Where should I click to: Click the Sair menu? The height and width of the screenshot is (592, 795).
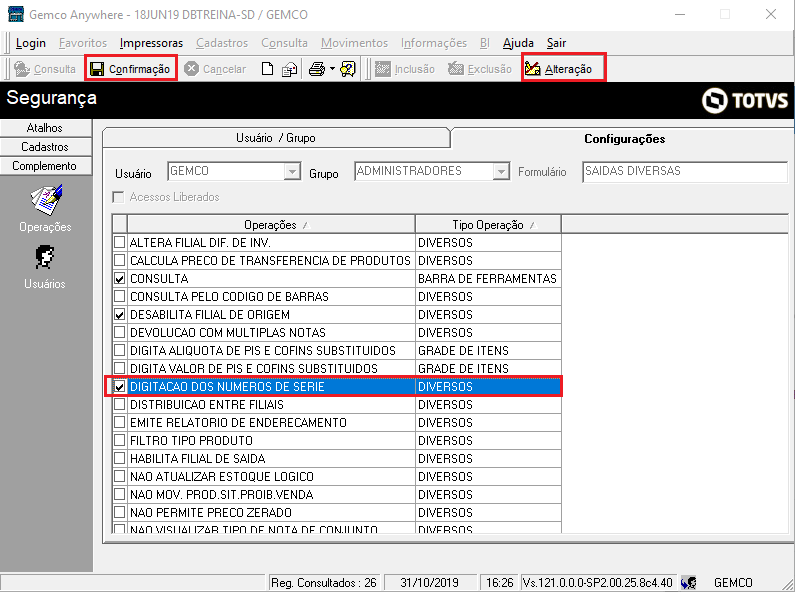click(556, 43)
